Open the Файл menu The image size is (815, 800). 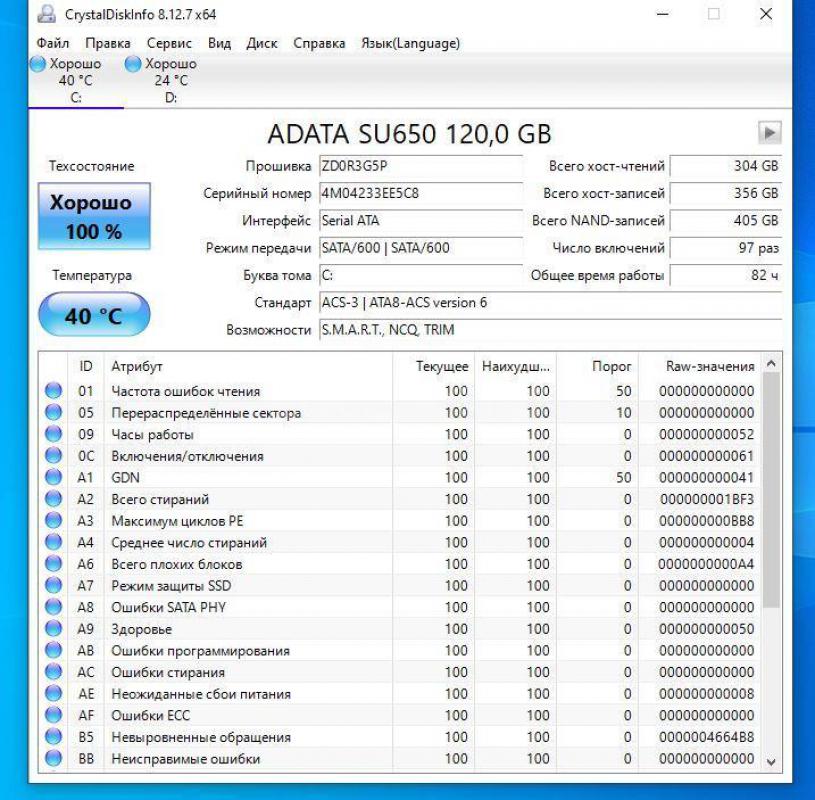[x=53, y=43]
